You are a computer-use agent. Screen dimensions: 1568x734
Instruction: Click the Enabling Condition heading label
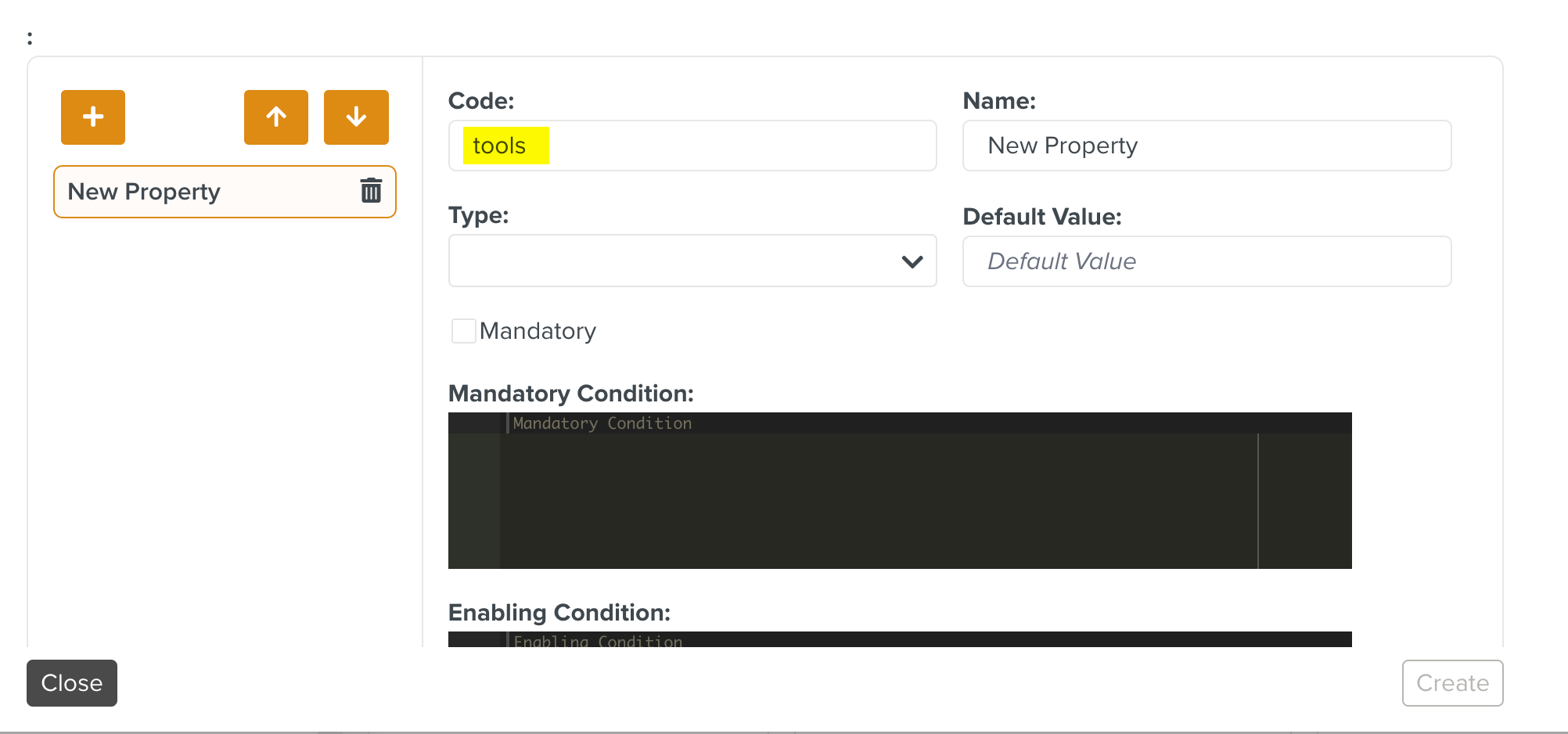(x=559, y=613)
